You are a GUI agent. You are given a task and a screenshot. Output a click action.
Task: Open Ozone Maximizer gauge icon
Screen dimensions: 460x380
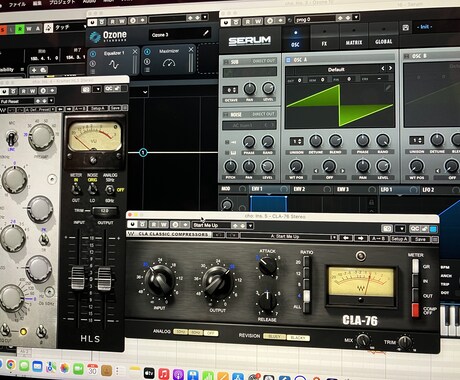coord(169,62)
